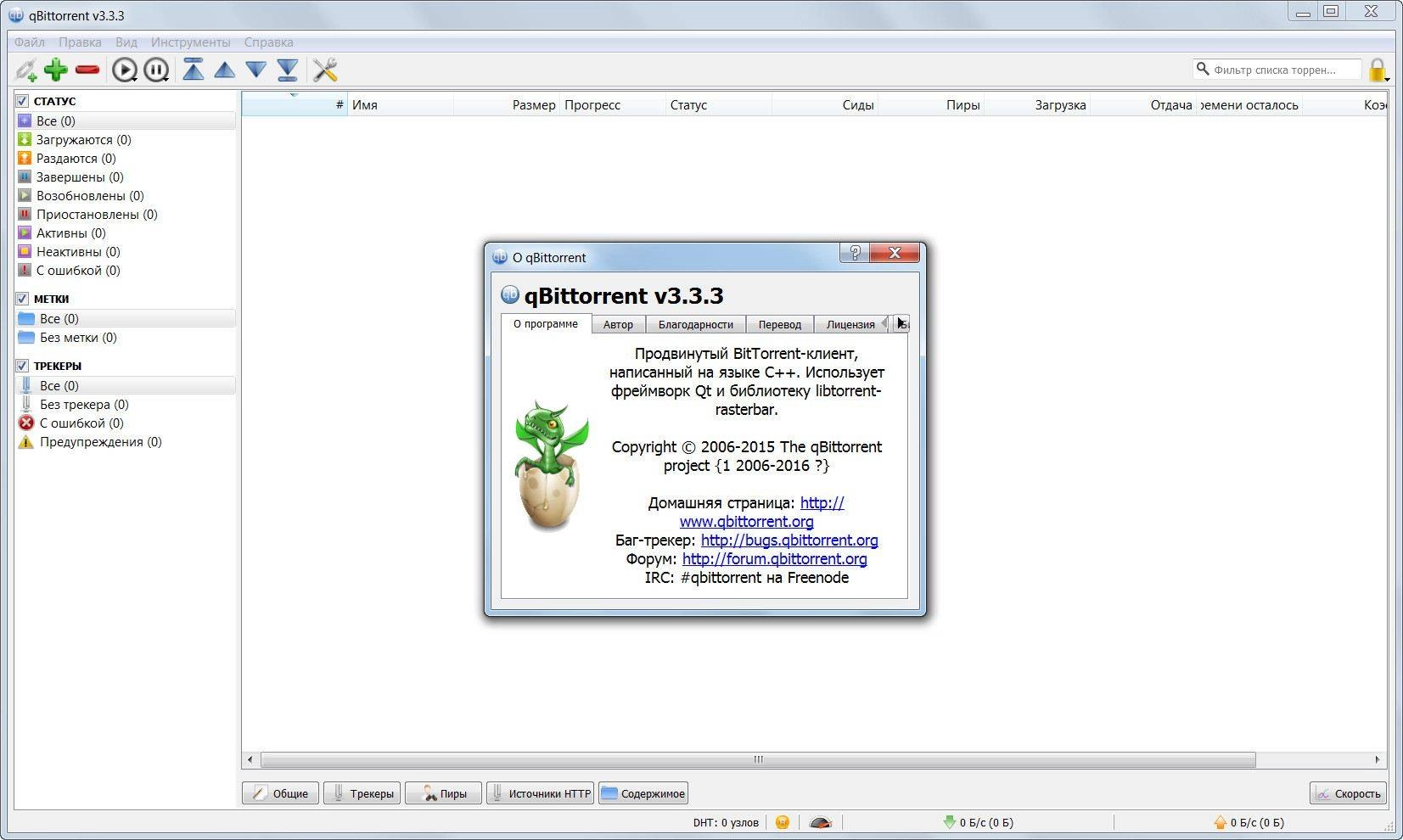Select Без метки (0) label filter

pos(126,337)
